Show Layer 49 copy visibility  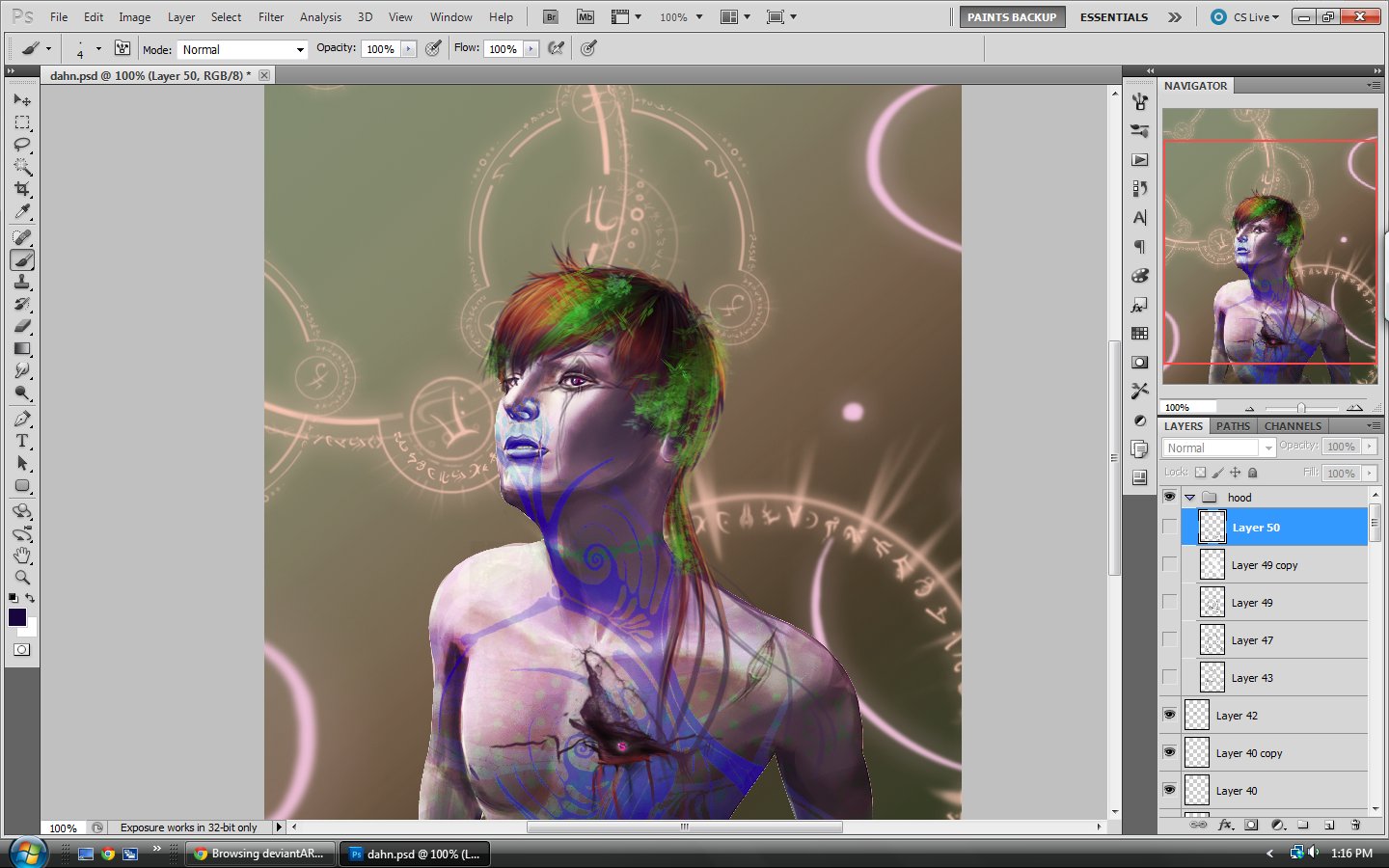pyautogui.click(x=1169, y=564)
